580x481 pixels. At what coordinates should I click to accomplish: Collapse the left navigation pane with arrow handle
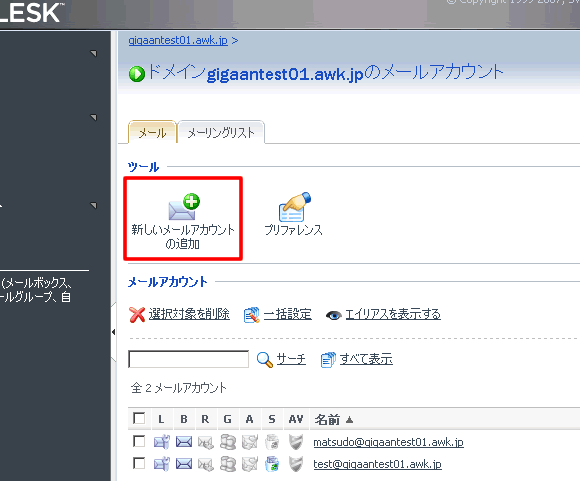tap(114, 332)
